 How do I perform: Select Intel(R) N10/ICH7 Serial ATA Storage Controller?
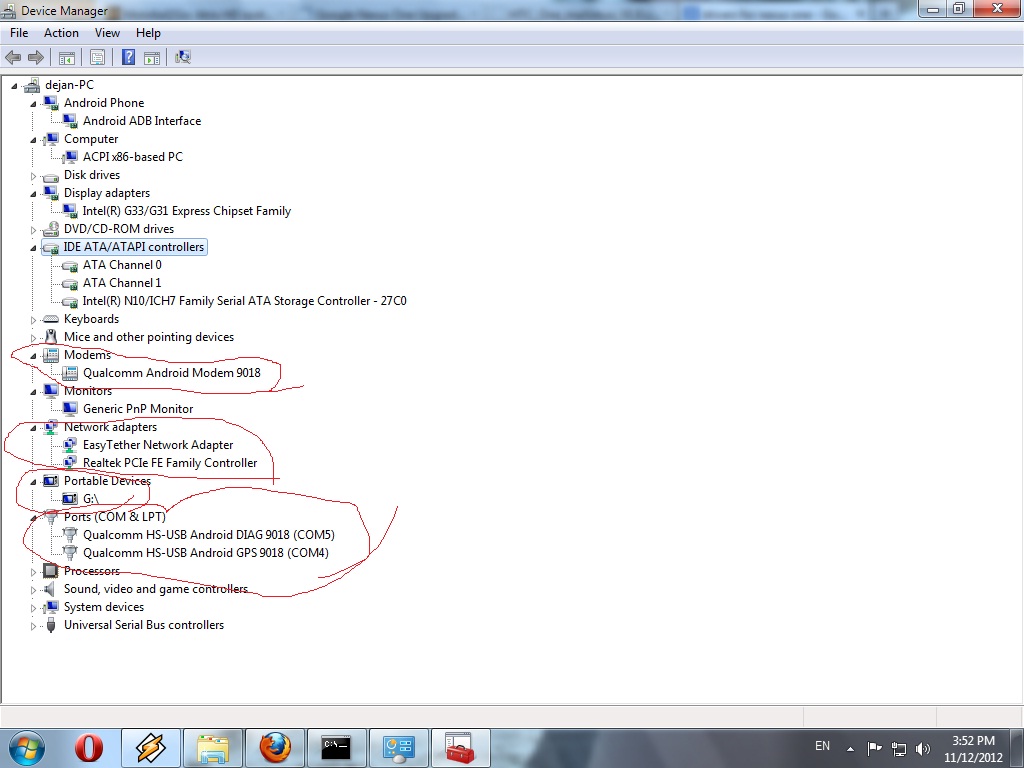[244, 301]
